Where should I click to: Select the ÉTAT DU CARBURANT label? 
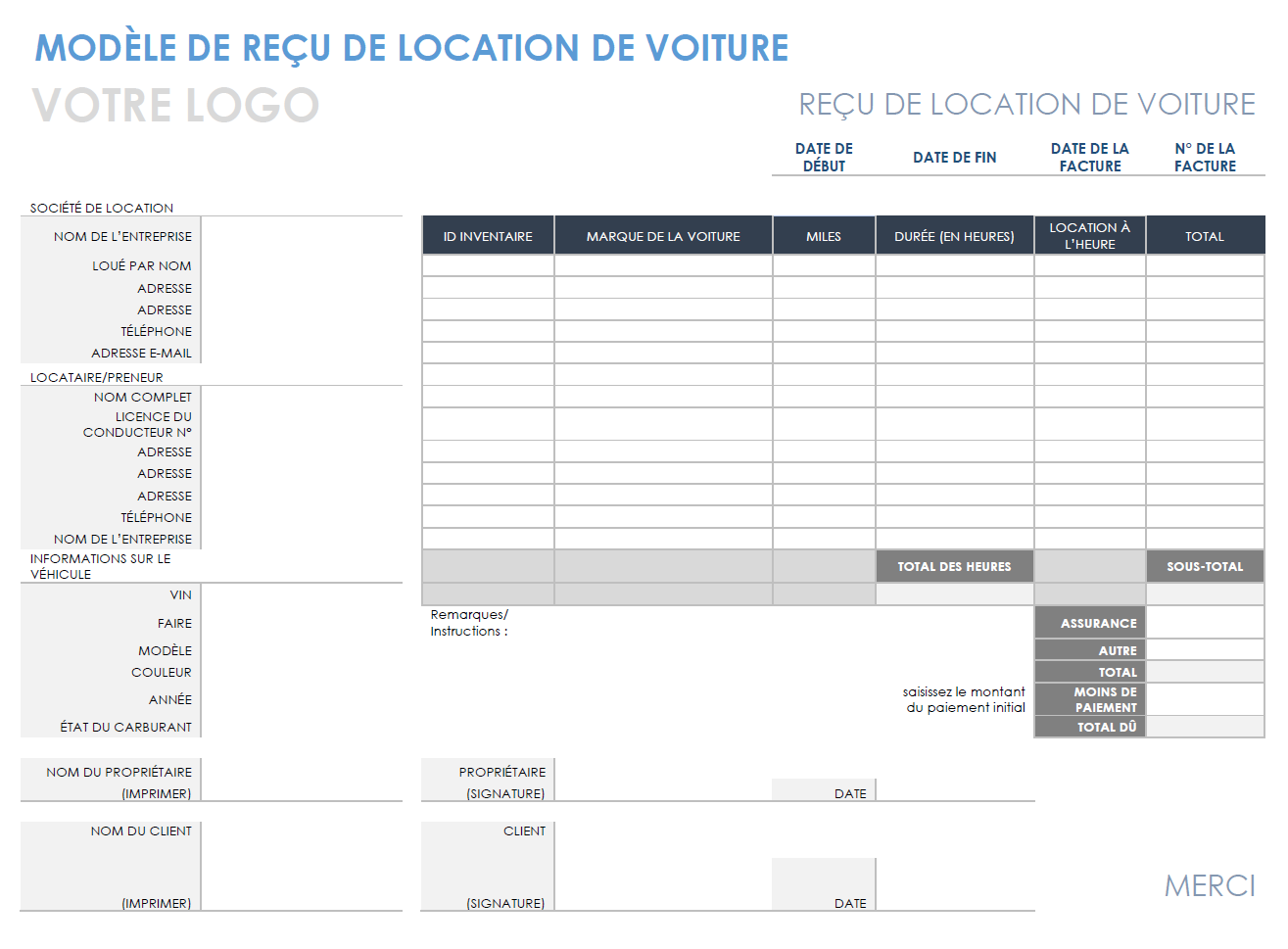(125, 727)
